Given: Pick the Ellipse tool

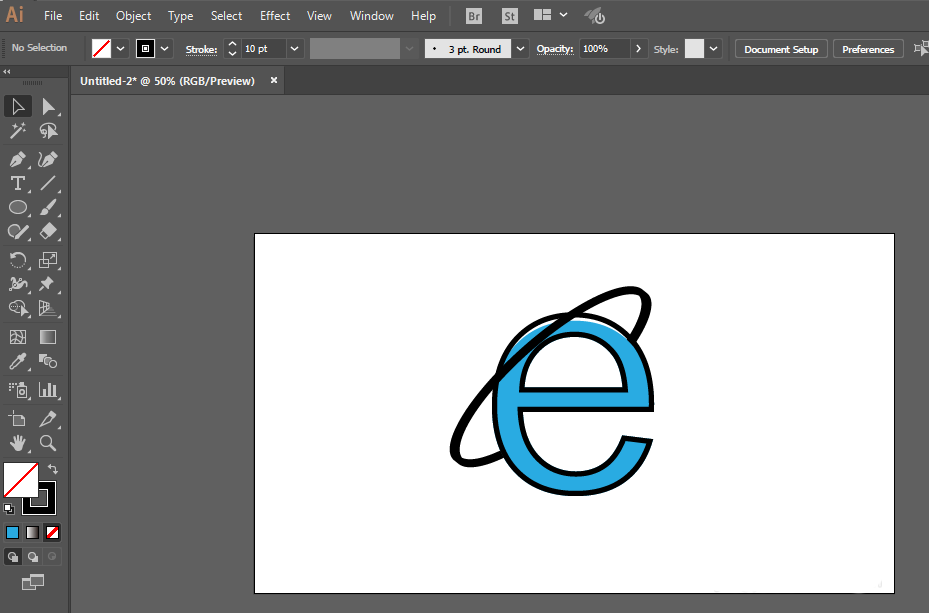Looking at the screenshot, I should click(x=18, y=207).
